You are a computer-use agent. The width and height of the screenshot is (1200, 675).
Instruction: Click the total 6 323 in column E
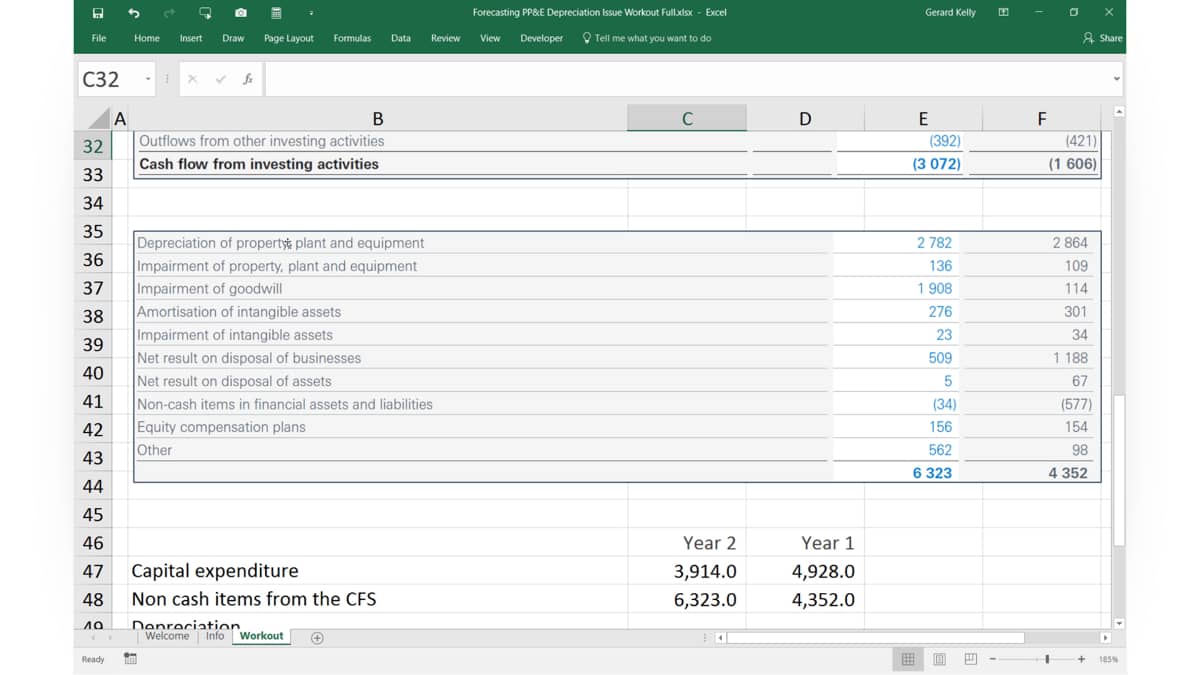point(932,473)
